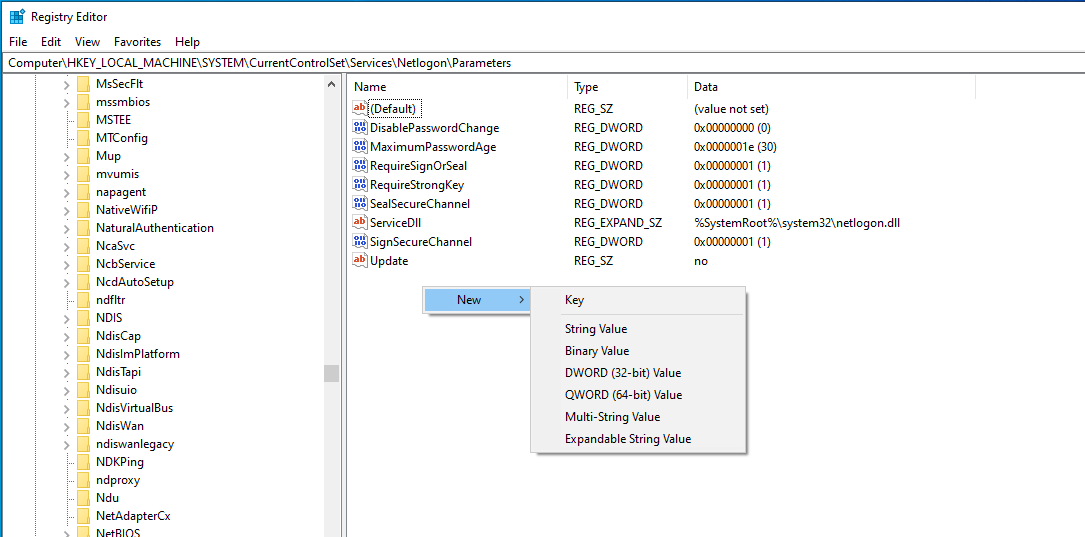1085x537 pixels.
Task: Select the ndfltr key in tree
Action: (111, 300)
